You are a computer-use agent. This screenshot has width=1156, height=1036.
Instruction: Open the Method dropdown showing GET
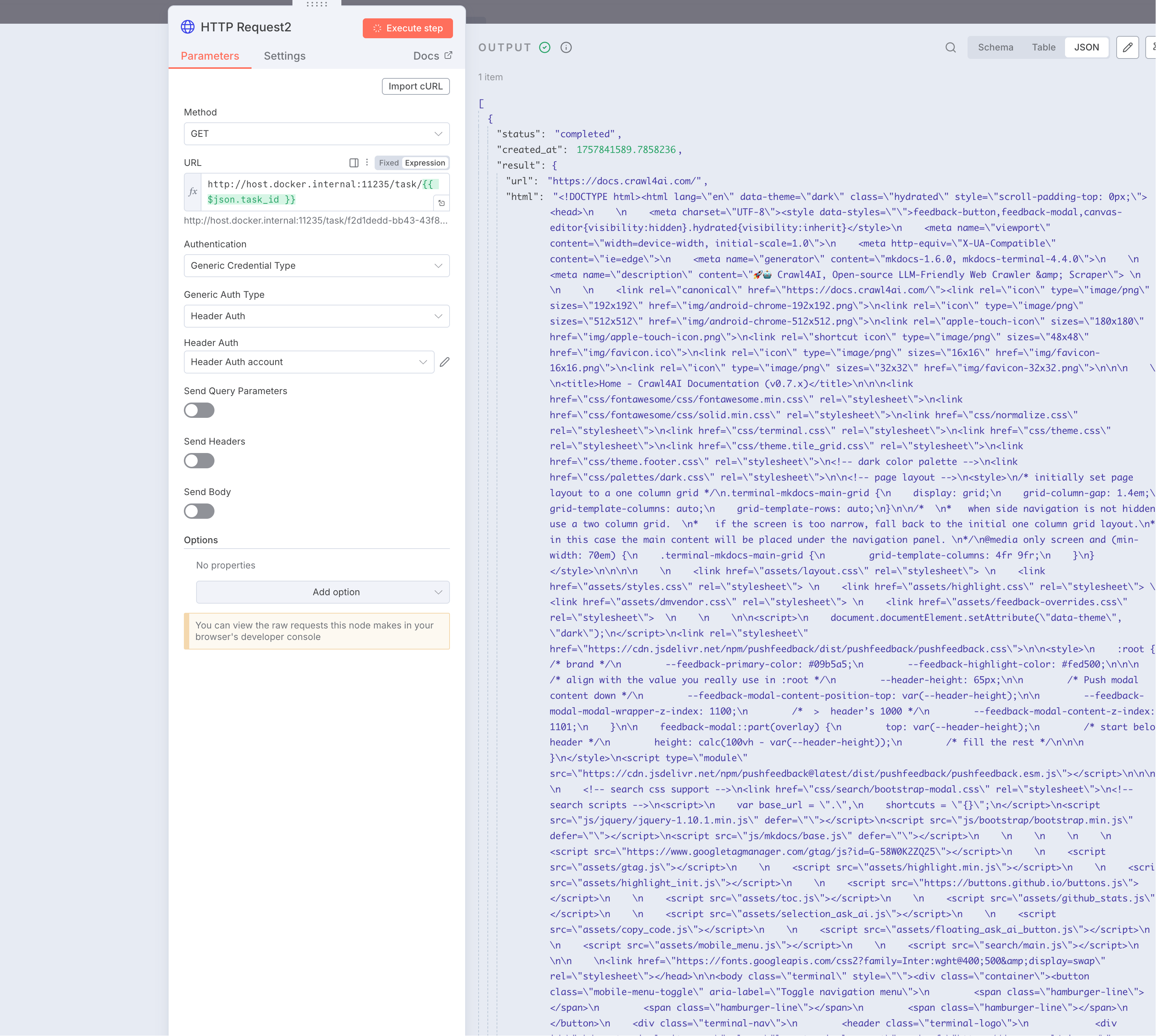(x=316, y=134)
